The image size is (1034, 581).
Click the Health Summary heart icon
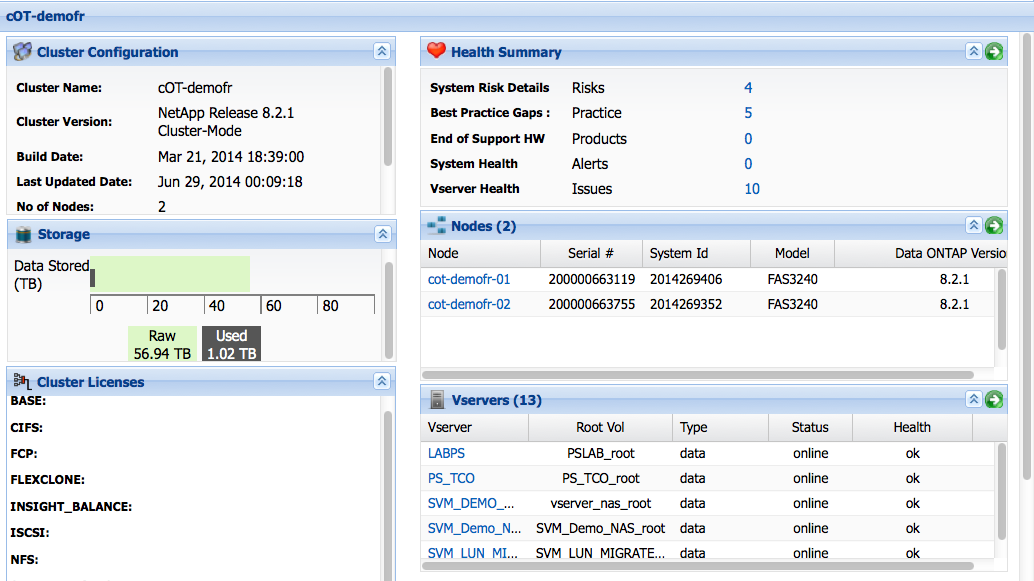pyautogui.click(x=436, y=51)
